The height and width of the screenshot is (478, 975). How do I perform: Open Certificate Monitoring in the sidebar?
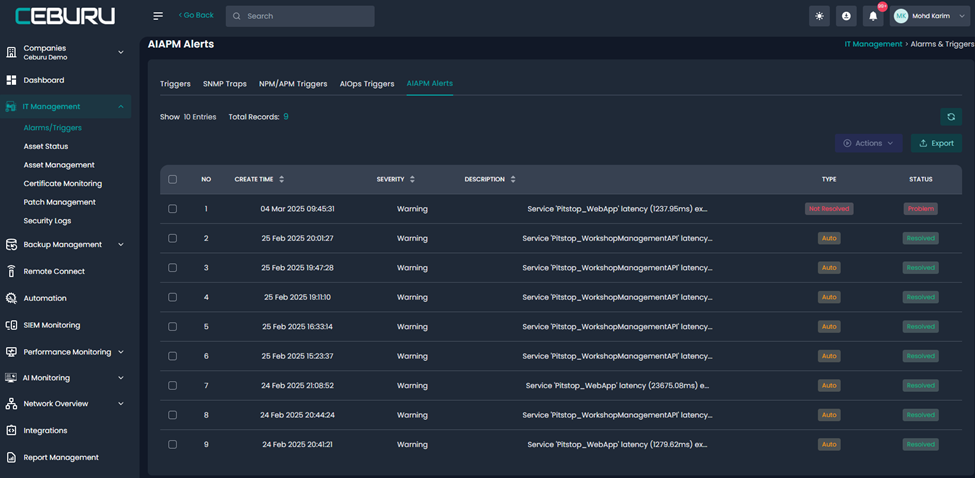click(63, 184)
